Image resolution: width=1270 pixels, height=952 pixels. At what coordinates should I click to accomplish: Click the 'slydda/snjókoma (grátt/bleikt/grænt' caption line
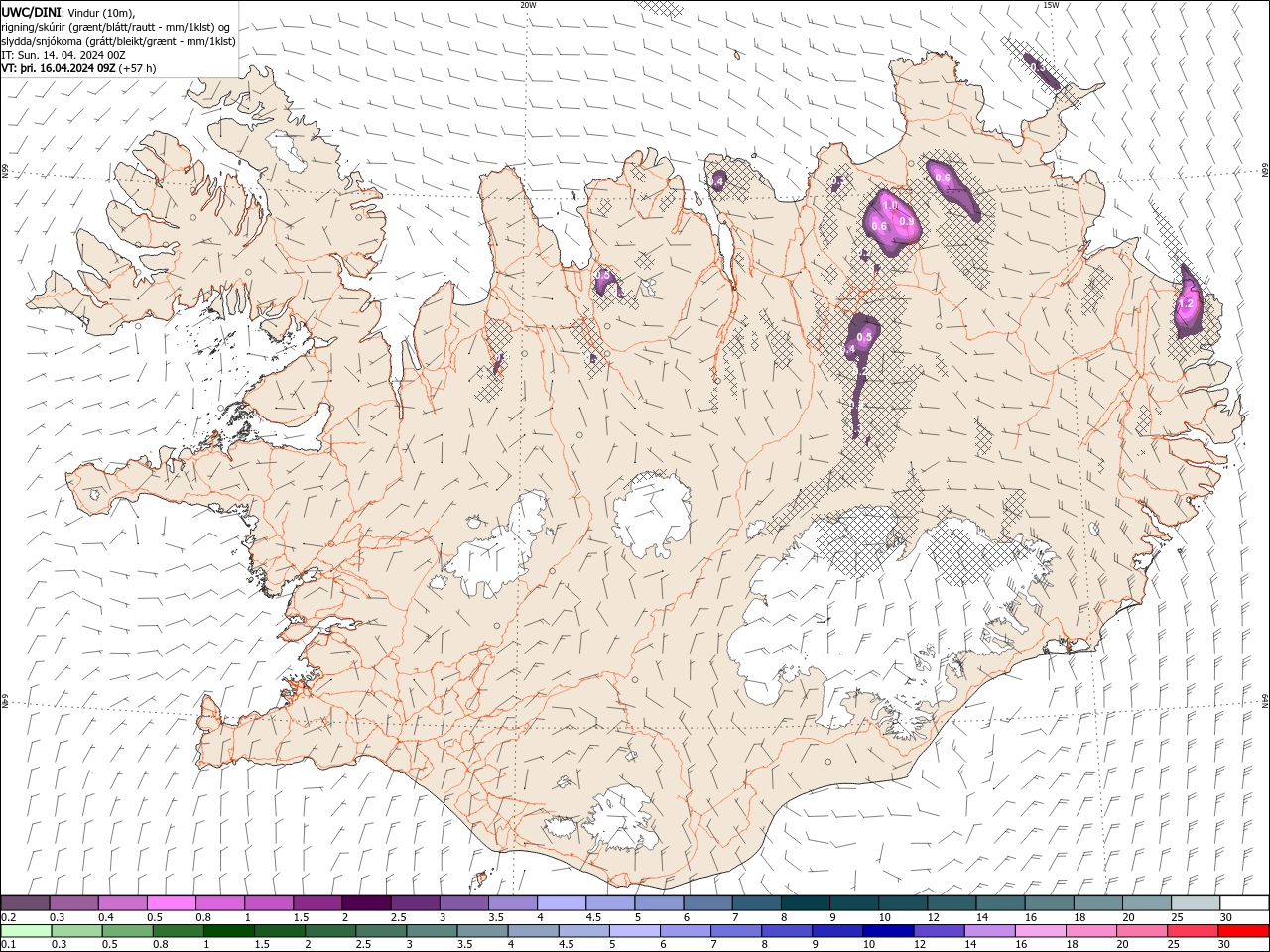pos(119,41)
